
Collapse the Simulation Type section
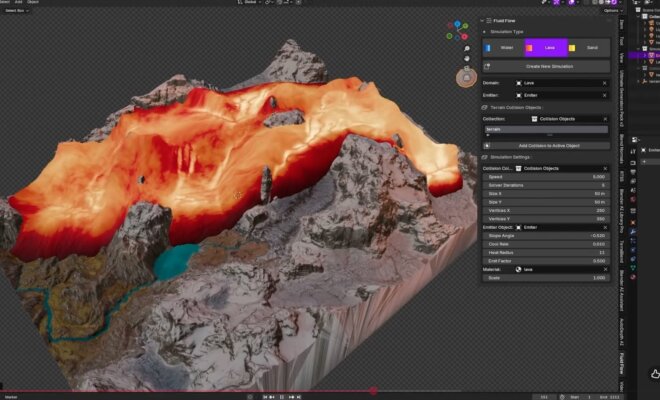point(485,32)
